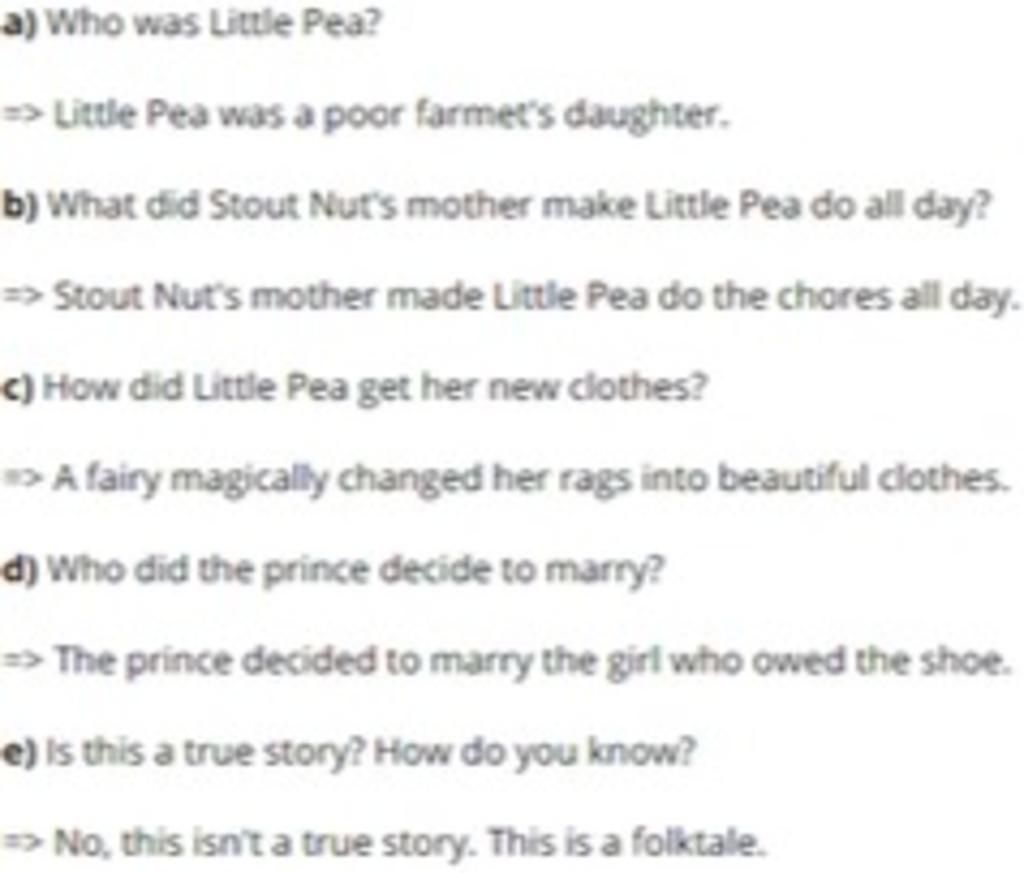Viewport: 1024px width, 873px height.
Task: Click the question 'Who was Little Pea?'
Action: click(214, 25)
